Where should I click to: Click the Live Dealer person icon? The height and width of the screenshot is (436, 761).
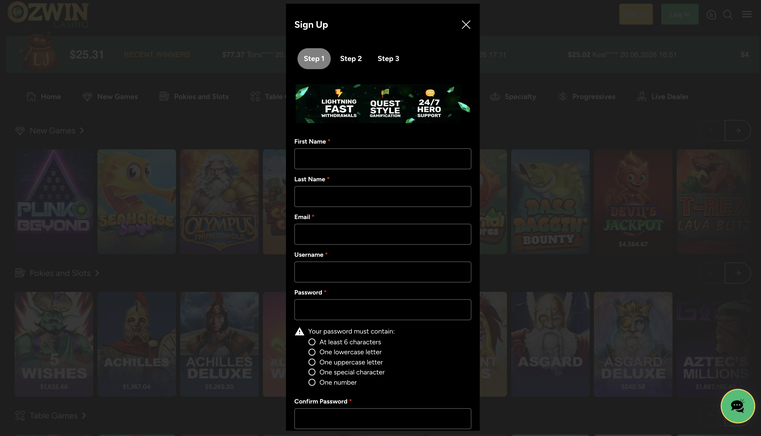click(x=642, y=97)
